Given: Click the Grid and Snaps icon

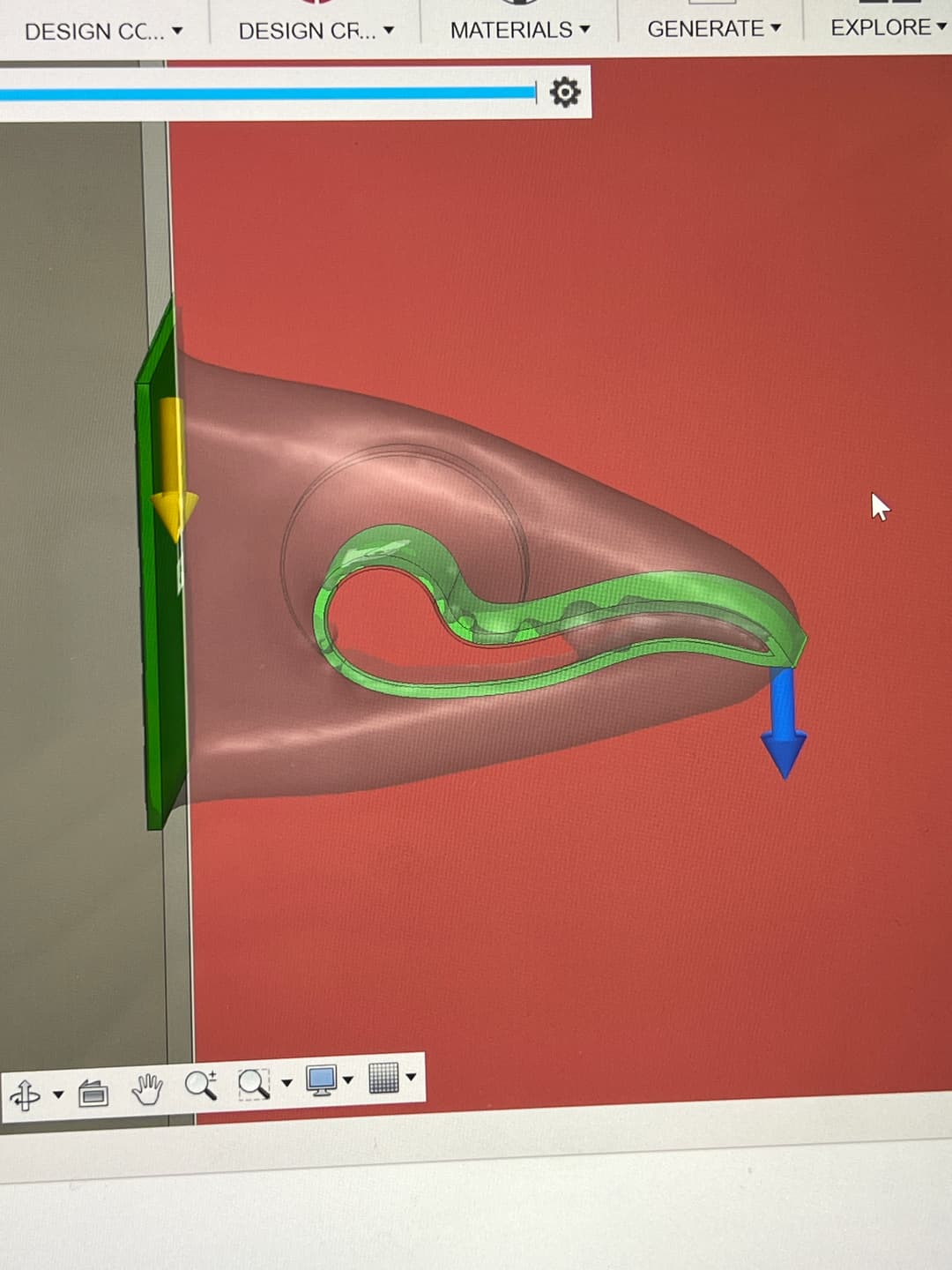Looking at the screenshot, I should (383, 1078).
